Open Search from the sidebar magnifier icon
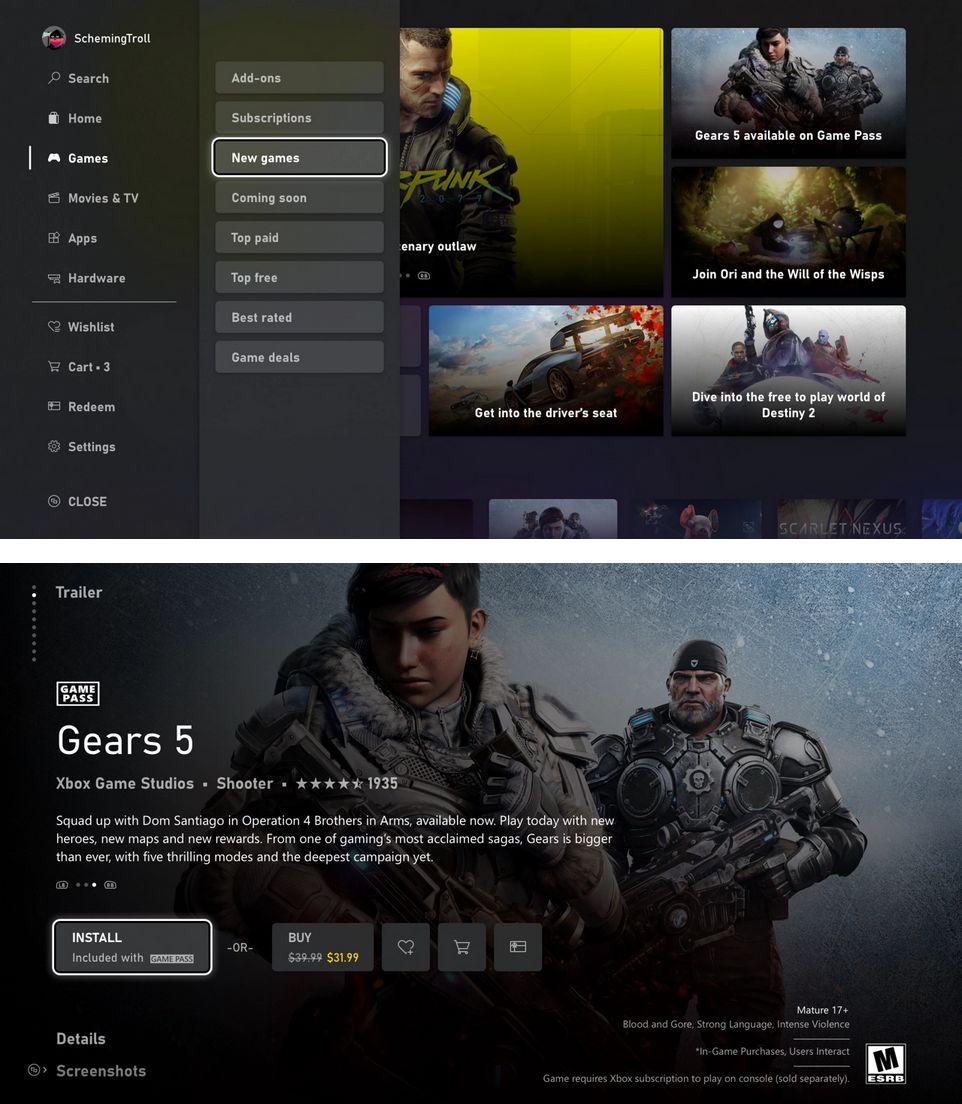The height and width of the screenshot is (1104, 962). [54, 78]
